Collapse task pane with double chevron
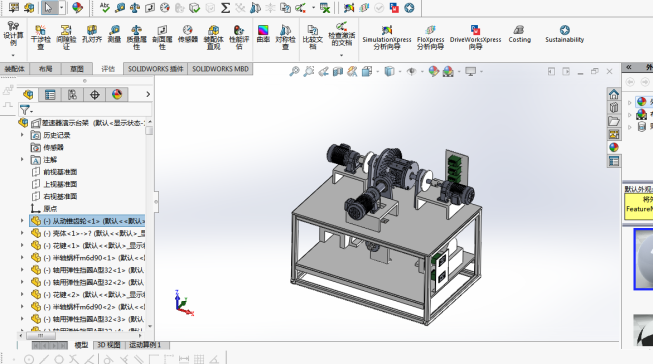The width and height of the screenshot is (653, 364). click(629, 67)
